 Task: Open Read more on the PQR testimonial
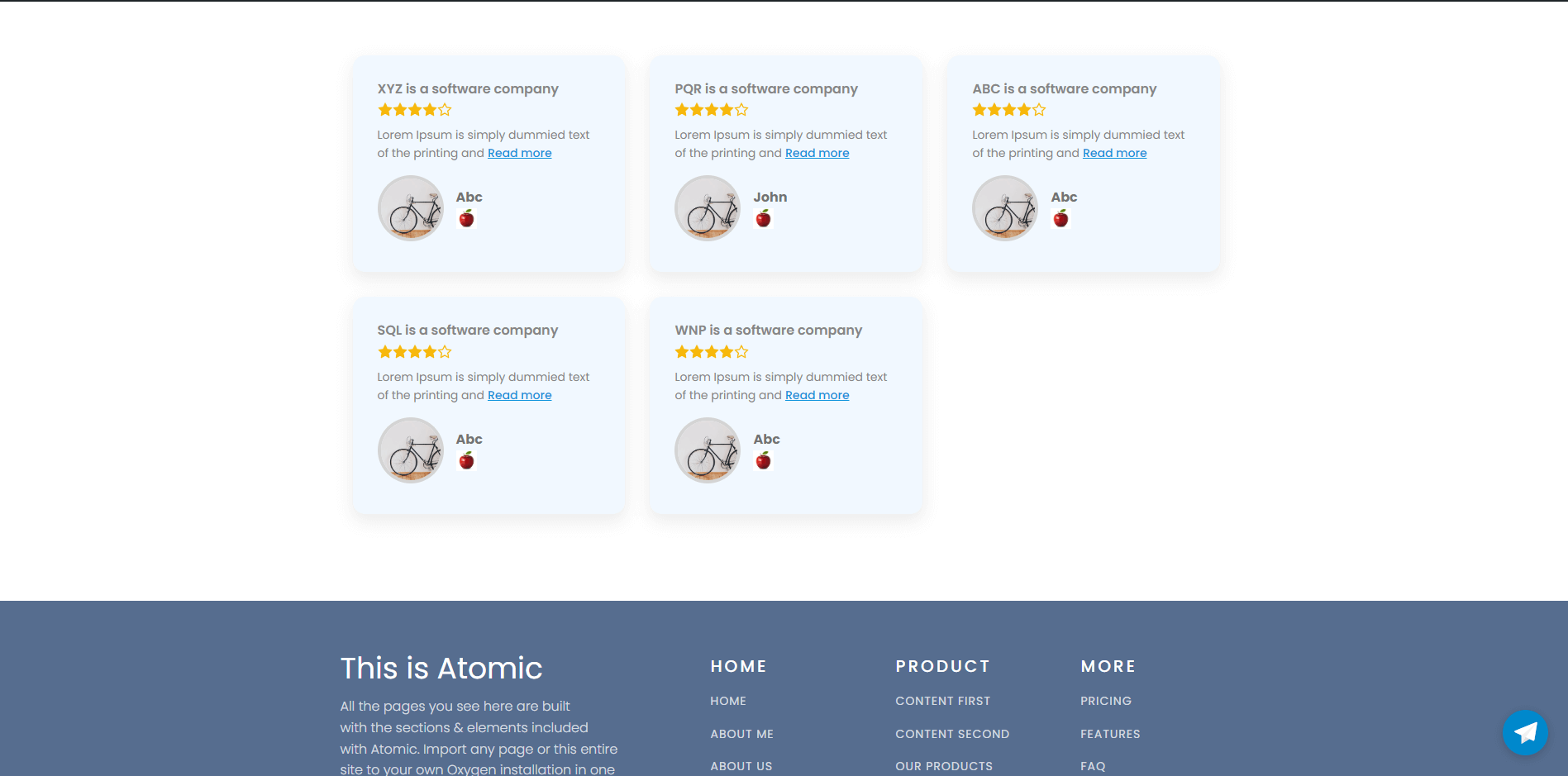click(817, 153)
